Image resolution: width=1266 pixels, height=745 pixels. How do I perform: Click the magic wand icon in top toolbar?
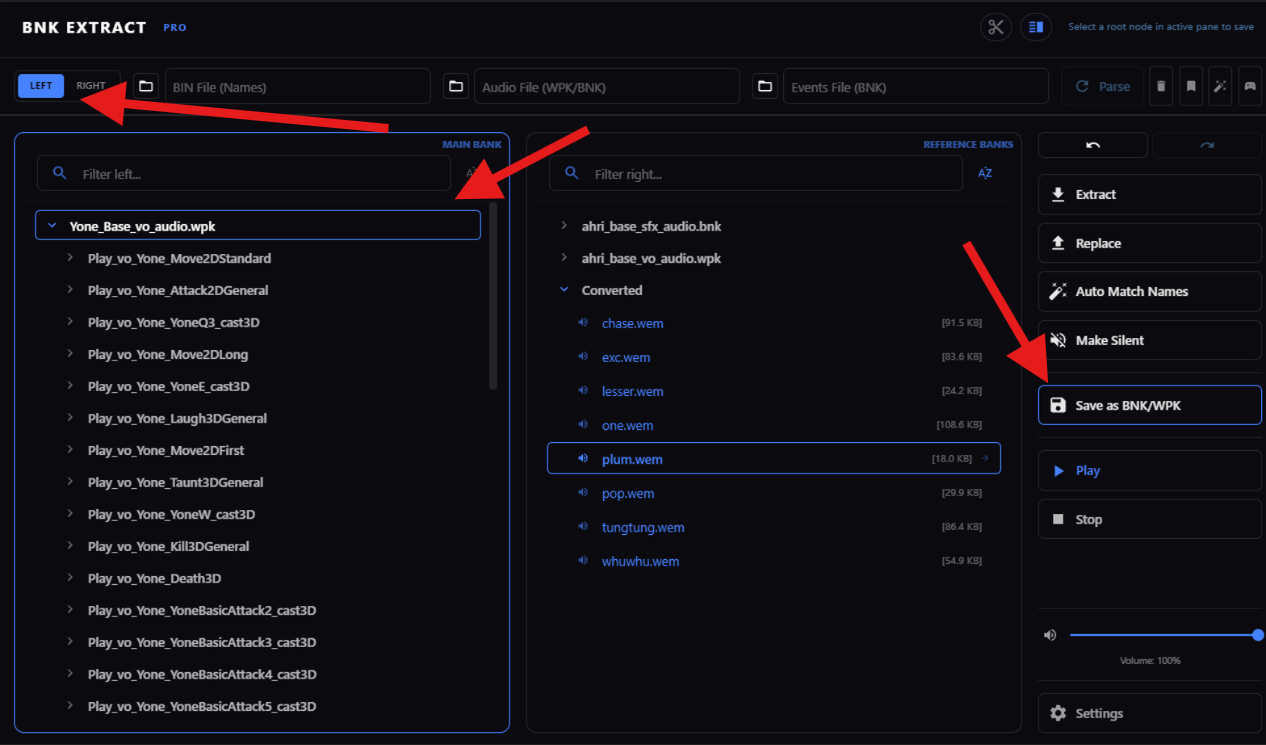point(1220,87)
